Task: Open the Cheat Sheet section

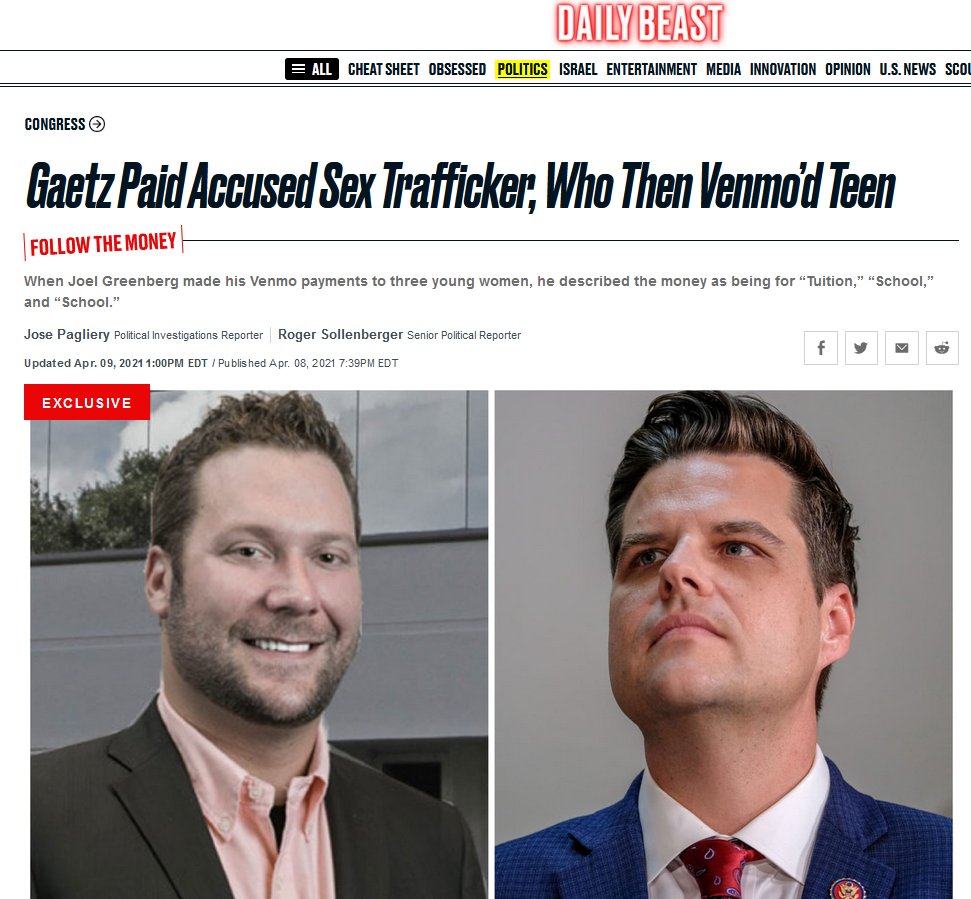Action: [383, 69]
